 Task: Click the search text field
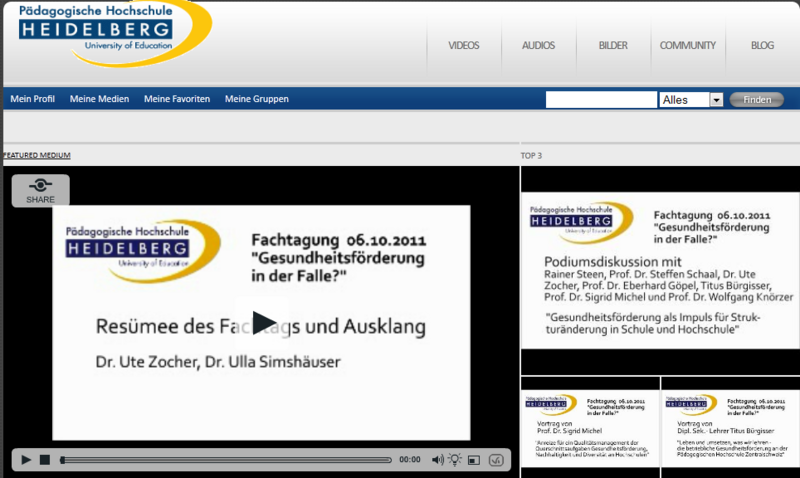click(601, 99)
